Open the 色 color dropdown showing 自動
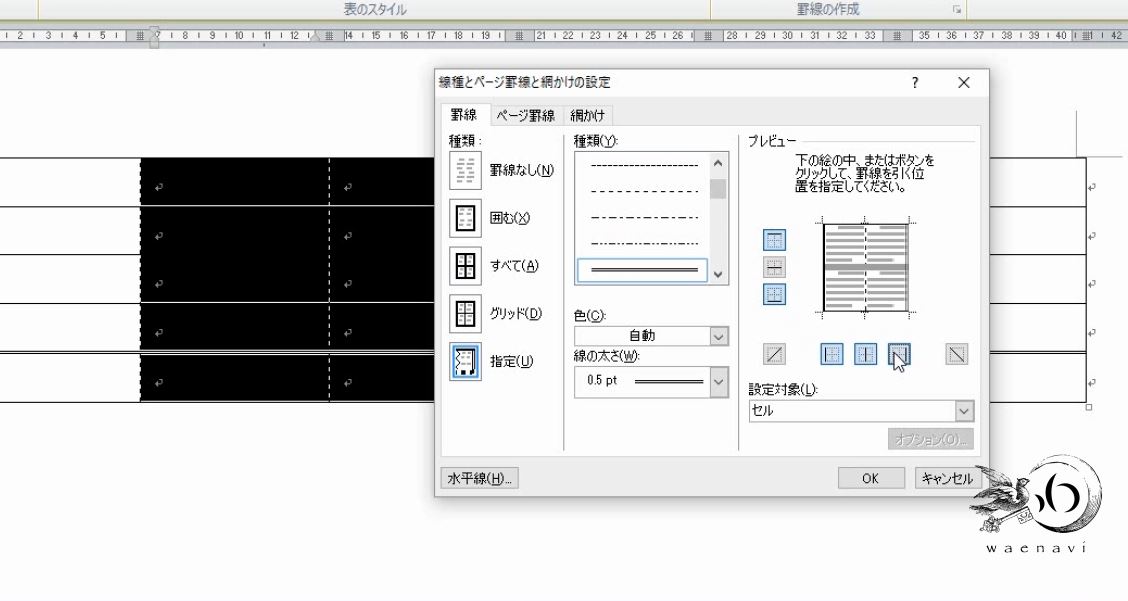This screenshot has height=601, width=1128. click(651, 335)
